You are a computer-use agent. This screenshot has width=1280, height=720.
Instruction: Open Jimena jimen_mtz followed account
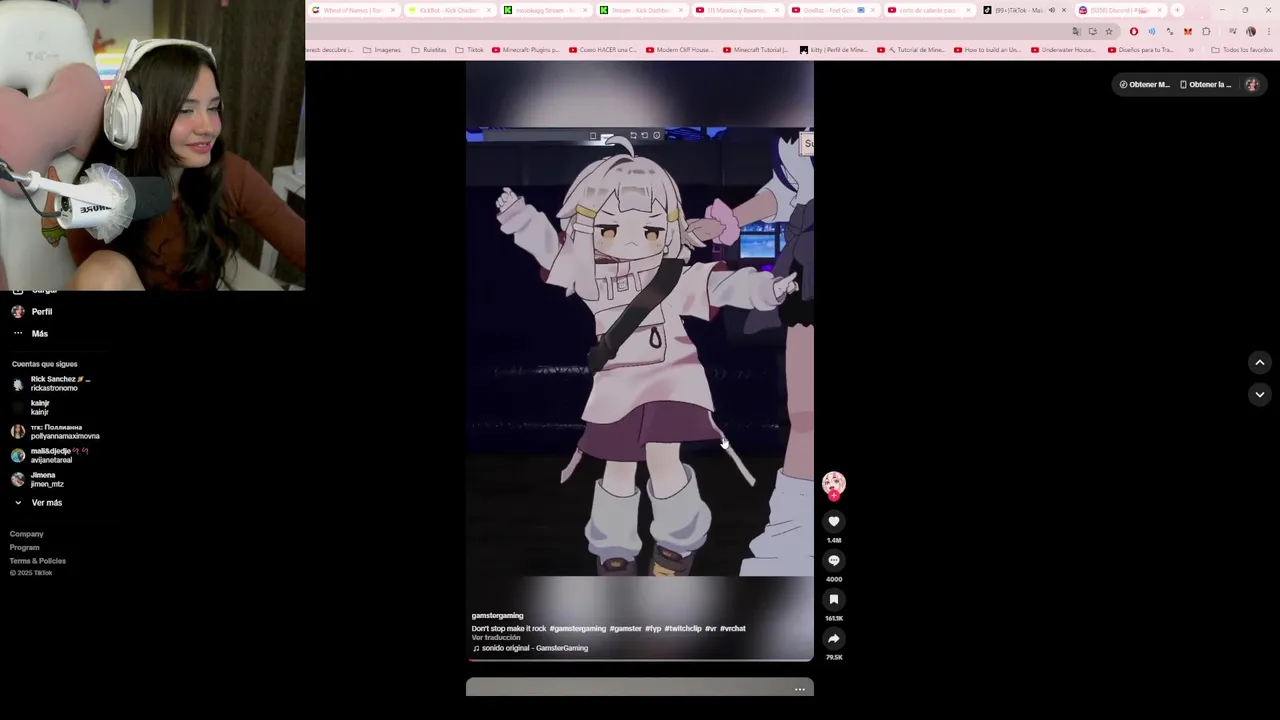click(38, 479)
